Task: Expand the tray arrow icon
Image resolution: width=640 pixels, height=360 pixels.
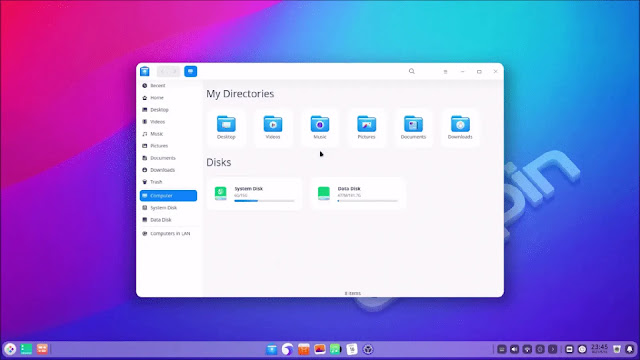Action: 553,349
